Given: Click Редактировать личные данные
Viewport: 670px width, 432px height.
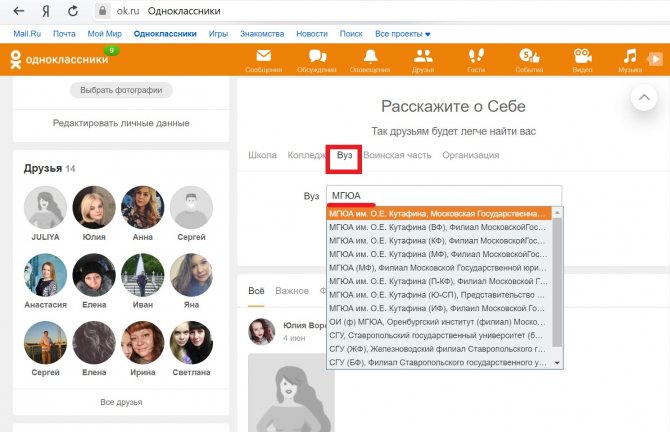Looking at the screenshot, I should [121, 123].
